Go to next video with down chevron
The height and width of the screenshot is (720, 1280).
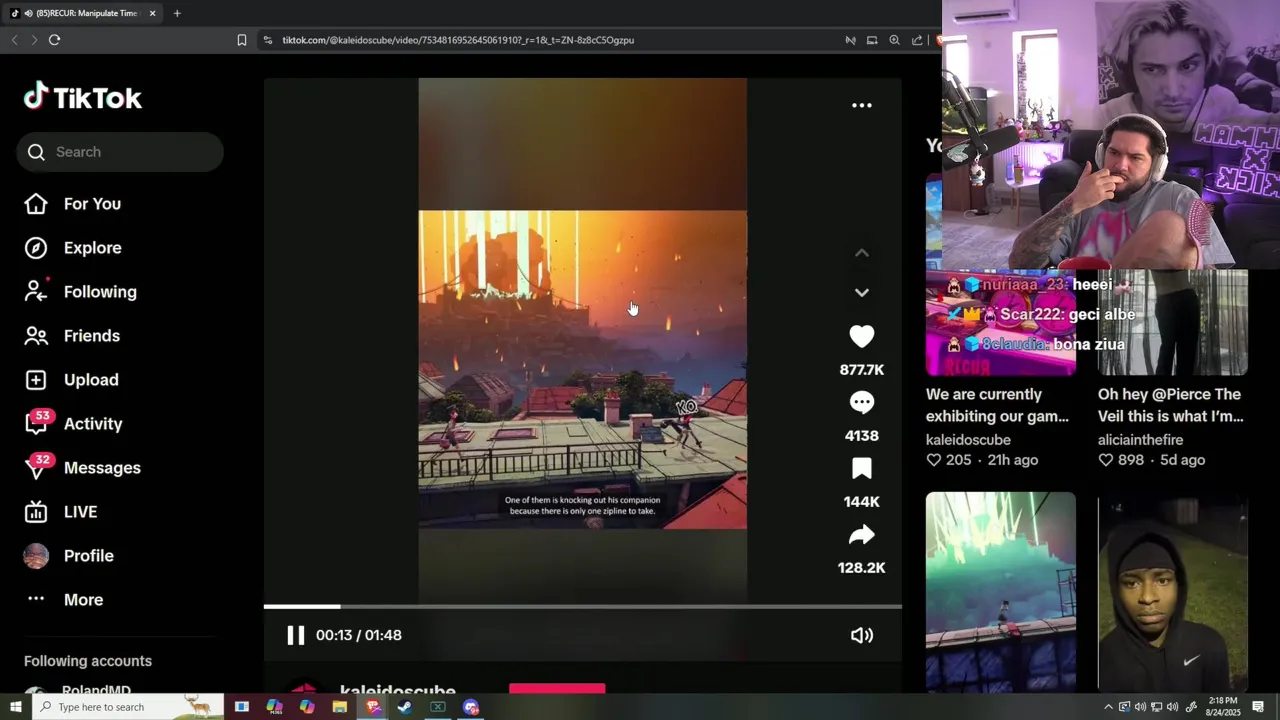(861, 292)
